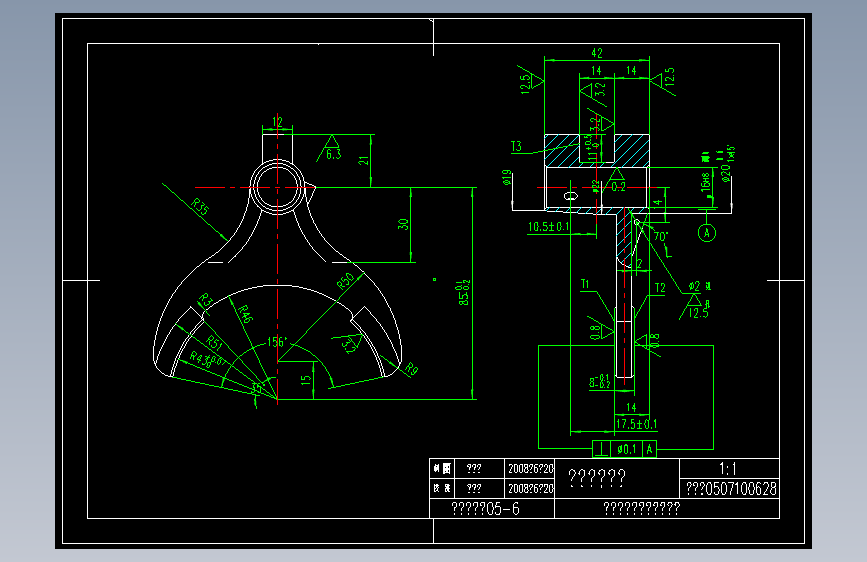Select the "30" vertical dimension text

coord(403,224)
